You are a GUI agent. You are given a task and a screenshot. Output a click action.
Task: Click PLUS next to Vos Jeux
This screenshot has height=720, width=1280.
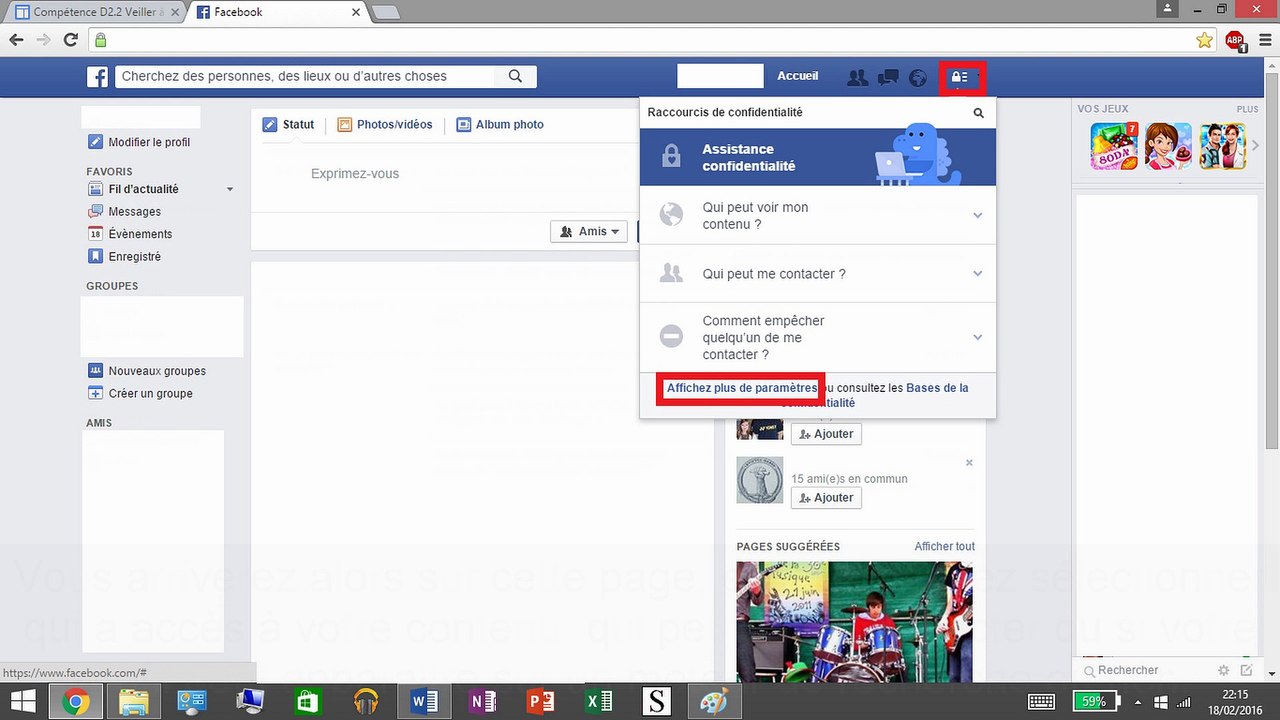pos(1247,109)
